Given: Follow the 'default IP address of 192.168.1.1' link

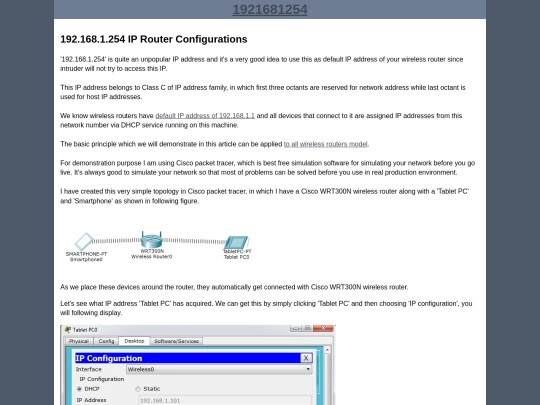Looking at the screenshot, I should click(205, 116).
